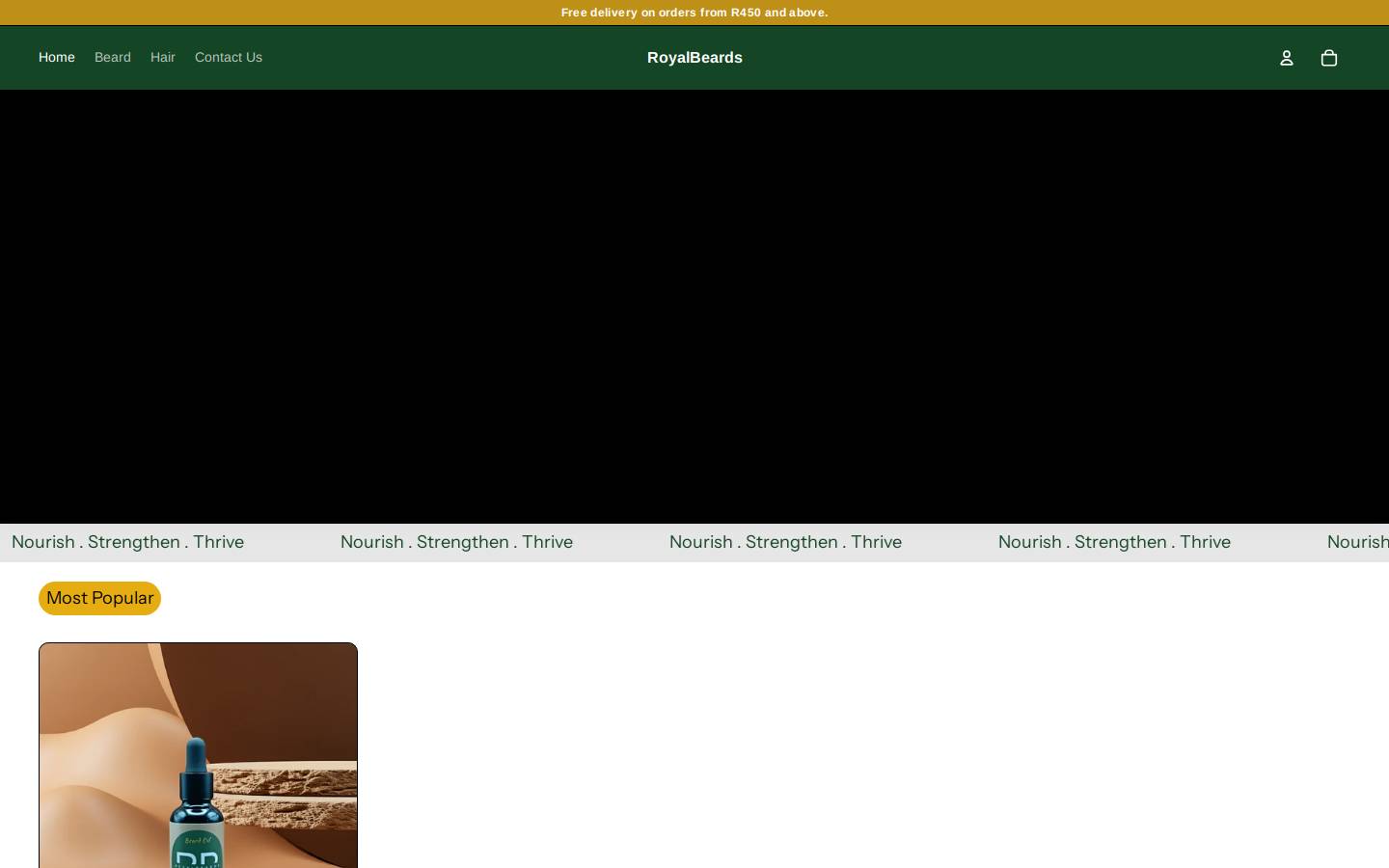Open the account login icon
The width and height of the screenshot is (1389, 868).
[1286, 58]
